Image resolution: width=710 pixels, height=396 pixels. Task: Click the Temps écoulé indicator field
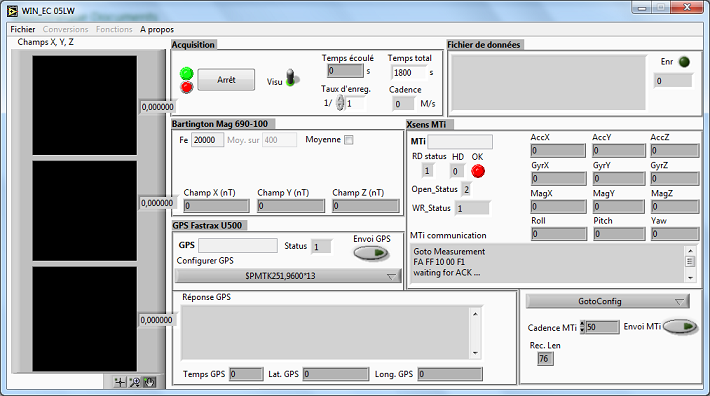(x=345, y=71)
